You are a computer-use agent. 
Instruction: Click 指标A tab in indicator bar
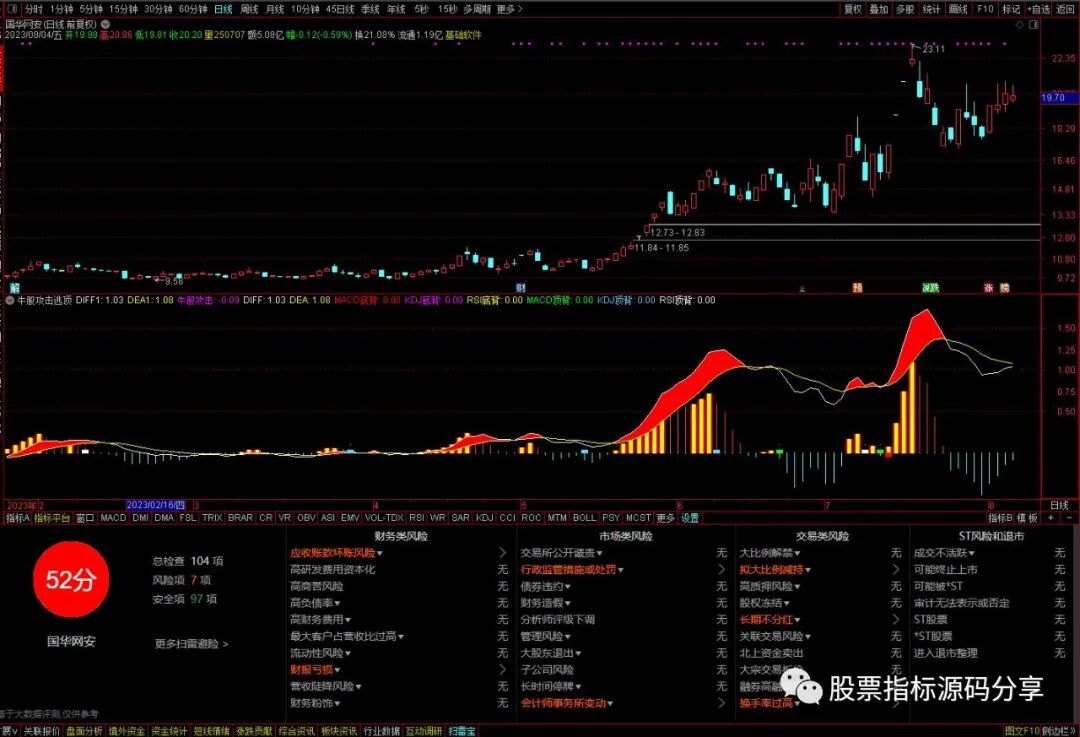[x=18, y=518]
